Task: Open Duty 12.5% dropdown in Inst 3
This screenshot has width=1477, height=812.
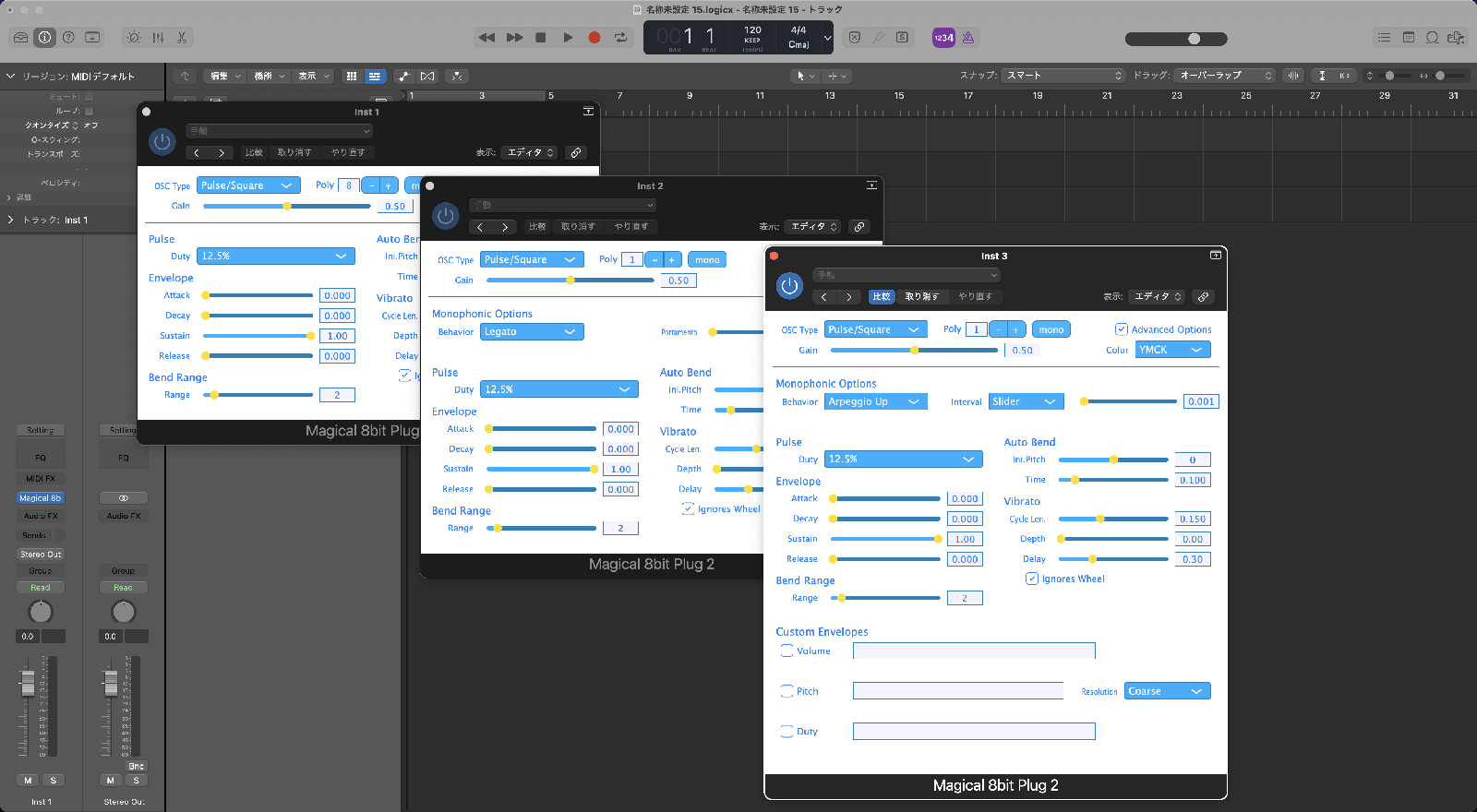Action: 903,459
